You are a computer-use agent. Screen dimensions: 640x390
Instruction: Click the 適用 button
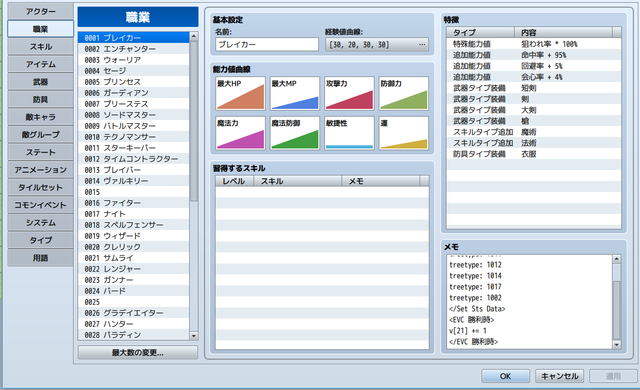[x=613, y=376]
